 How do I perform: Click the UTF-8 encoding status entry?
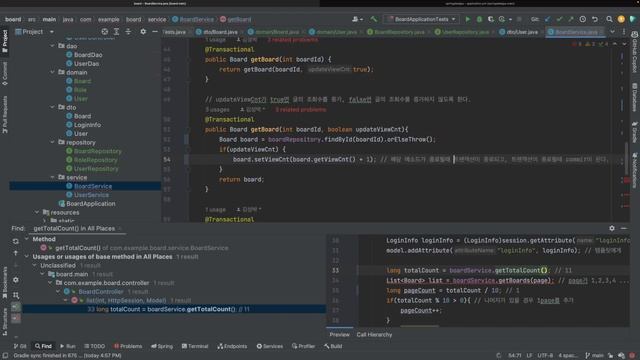(545, 356)
